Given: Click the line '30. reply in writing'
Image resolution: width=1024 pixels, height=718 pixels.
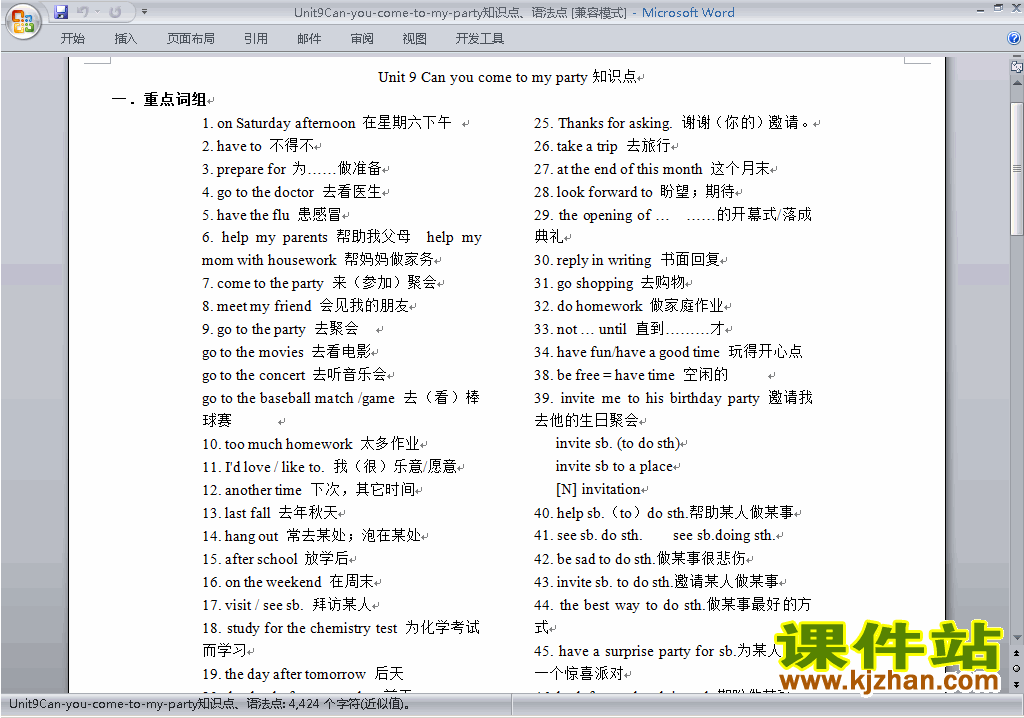Looking at the screenshot, I should 627,260.
